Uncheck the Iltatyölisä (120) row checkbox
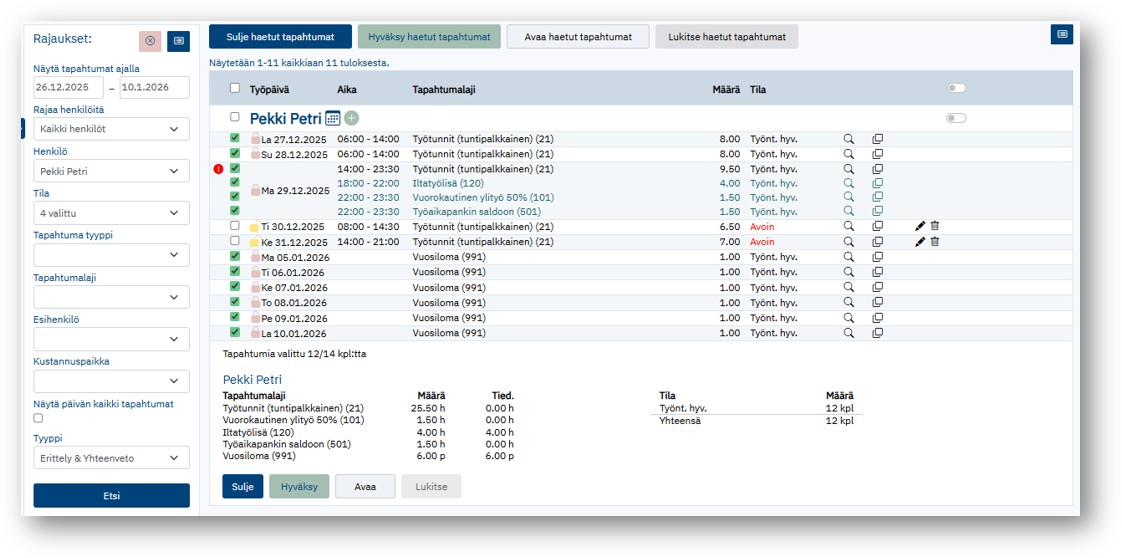Viewport: 1122px width, 558px height. point(235,182)
